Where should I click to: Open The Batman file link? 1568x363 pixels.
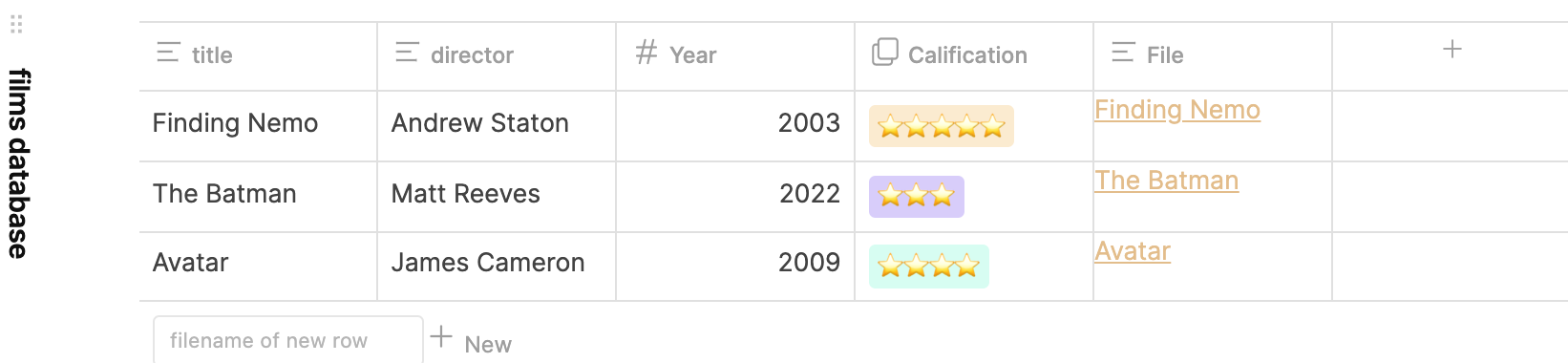point(1167,181)
